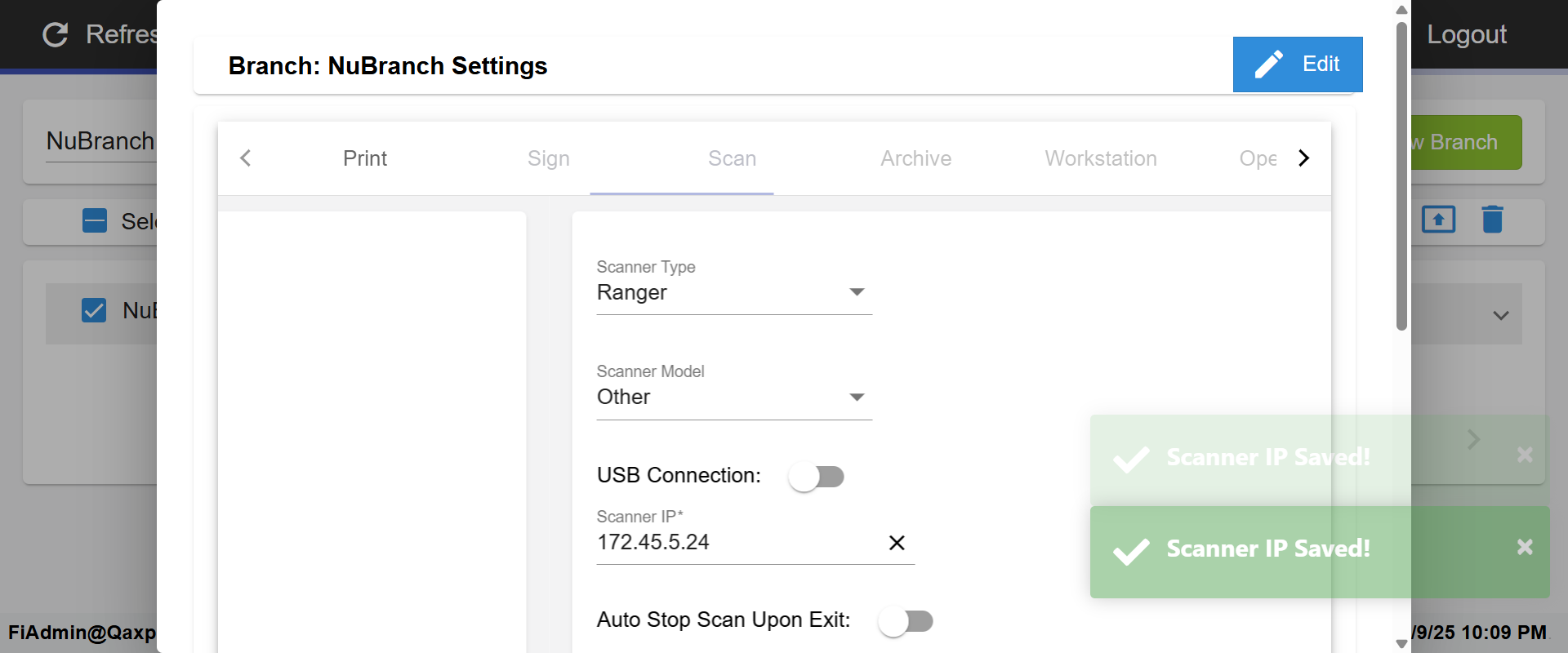Screen dimensions: 1568x653
Task: Click the trash delete icon
Action: [x=1492, y=220]
